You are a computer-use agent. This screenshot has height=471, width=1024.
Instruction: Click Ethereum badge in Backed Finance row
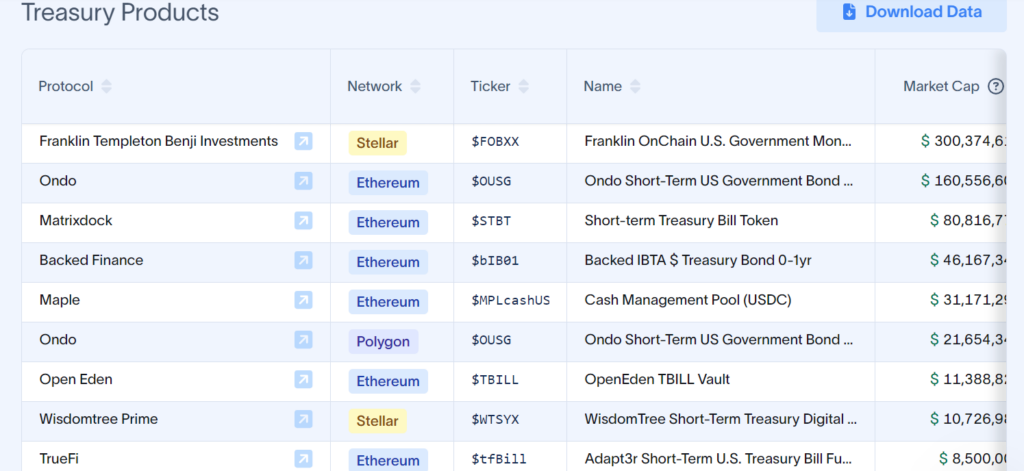[388, 263]
